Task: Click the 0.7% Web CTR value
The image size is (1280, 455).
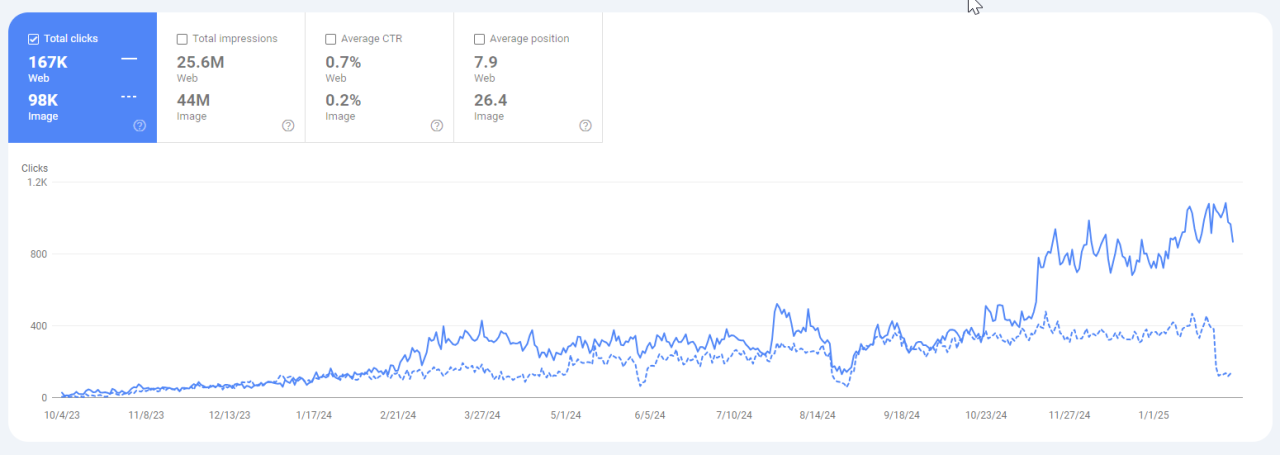Action: (x=343, y=61)
